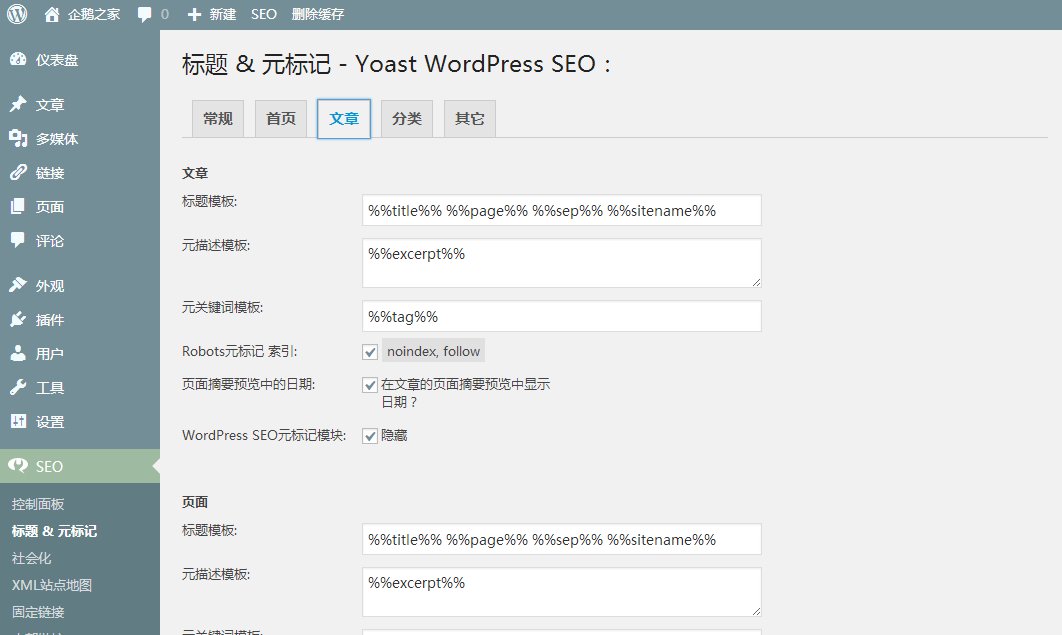Screen dimensions: 1062x635
Task: Focus the 页面 section 标题模板 field
Action: pyautogui.click(x=561, y=540)
